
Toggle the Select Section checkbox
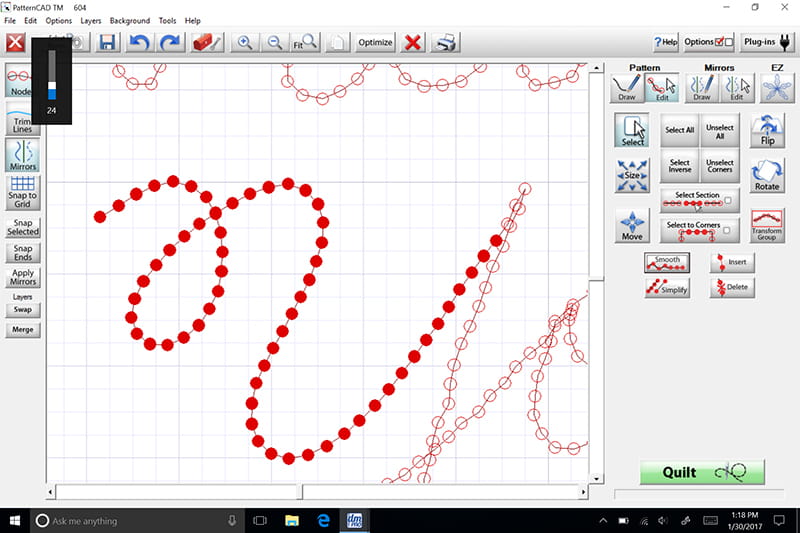[x=727, y=201]
